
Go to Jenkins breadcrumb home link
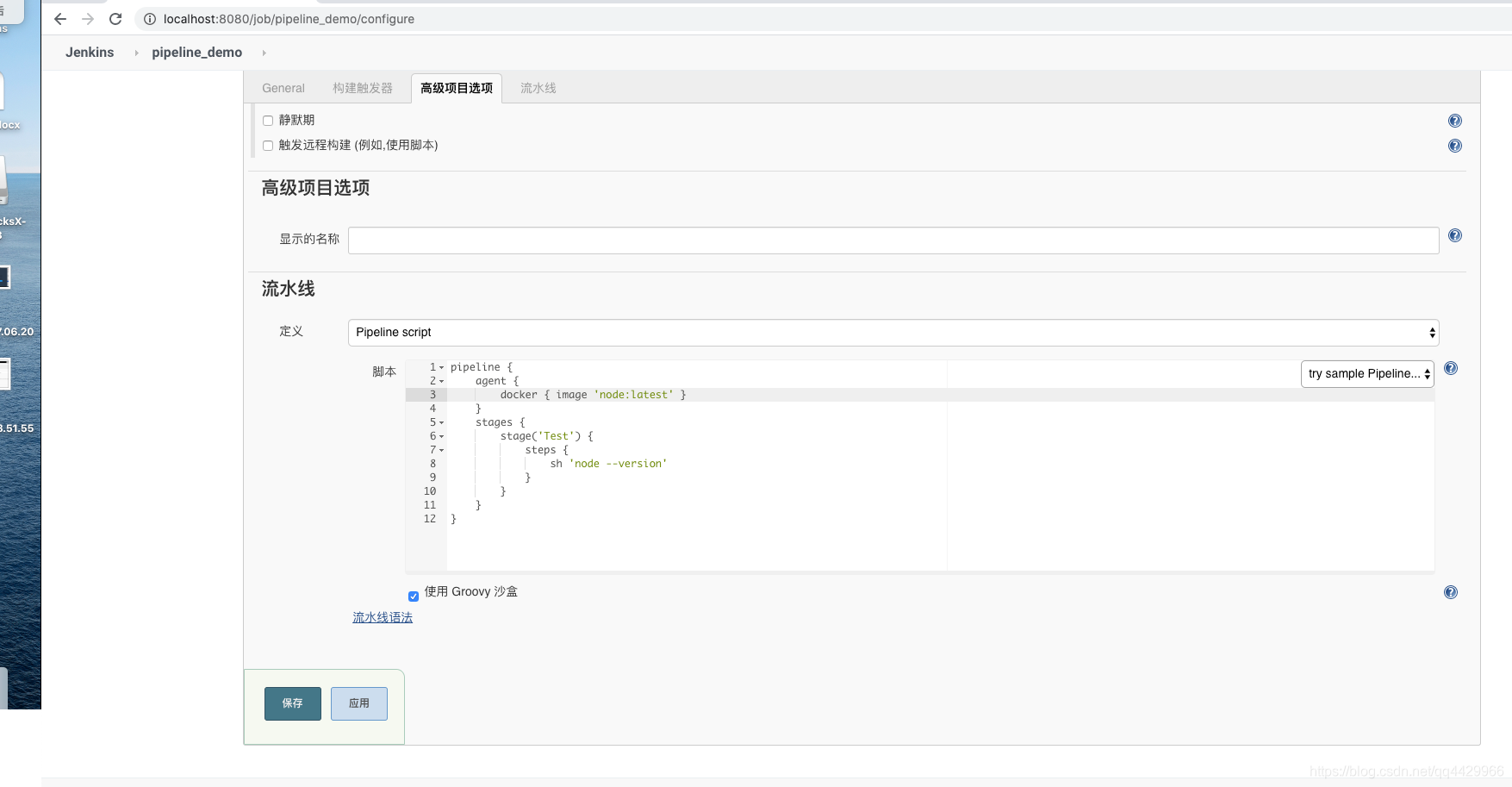[x=90, y=53]
